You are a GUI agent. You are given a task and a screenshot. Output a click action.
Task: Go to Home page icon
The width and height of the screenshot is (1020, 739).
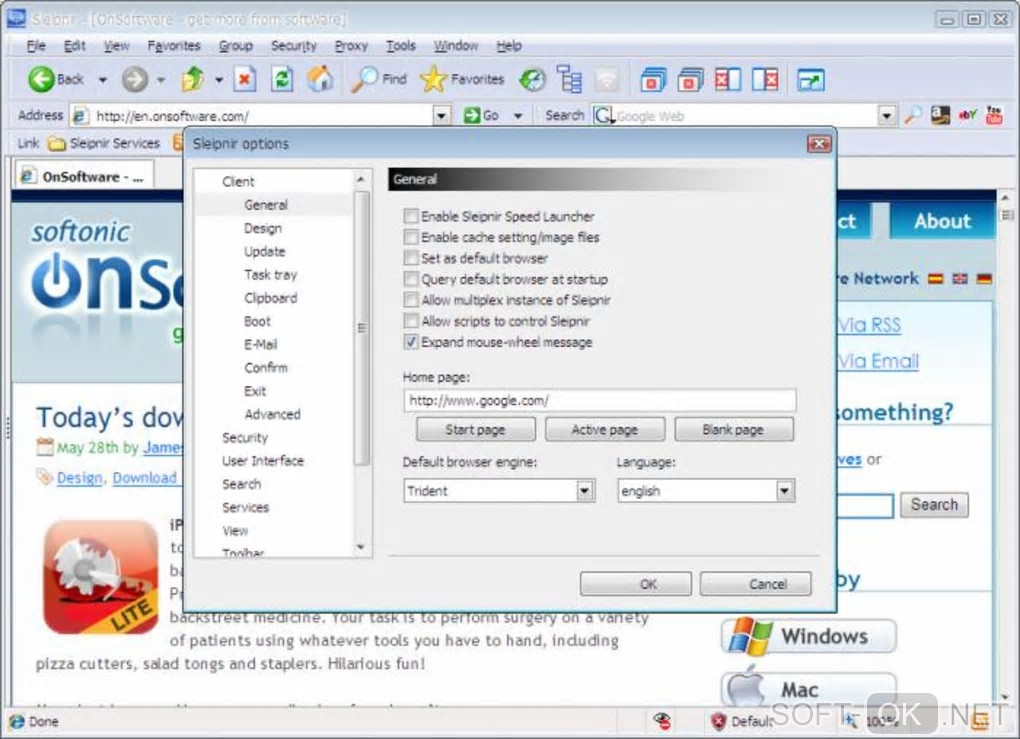coord(319,79)
